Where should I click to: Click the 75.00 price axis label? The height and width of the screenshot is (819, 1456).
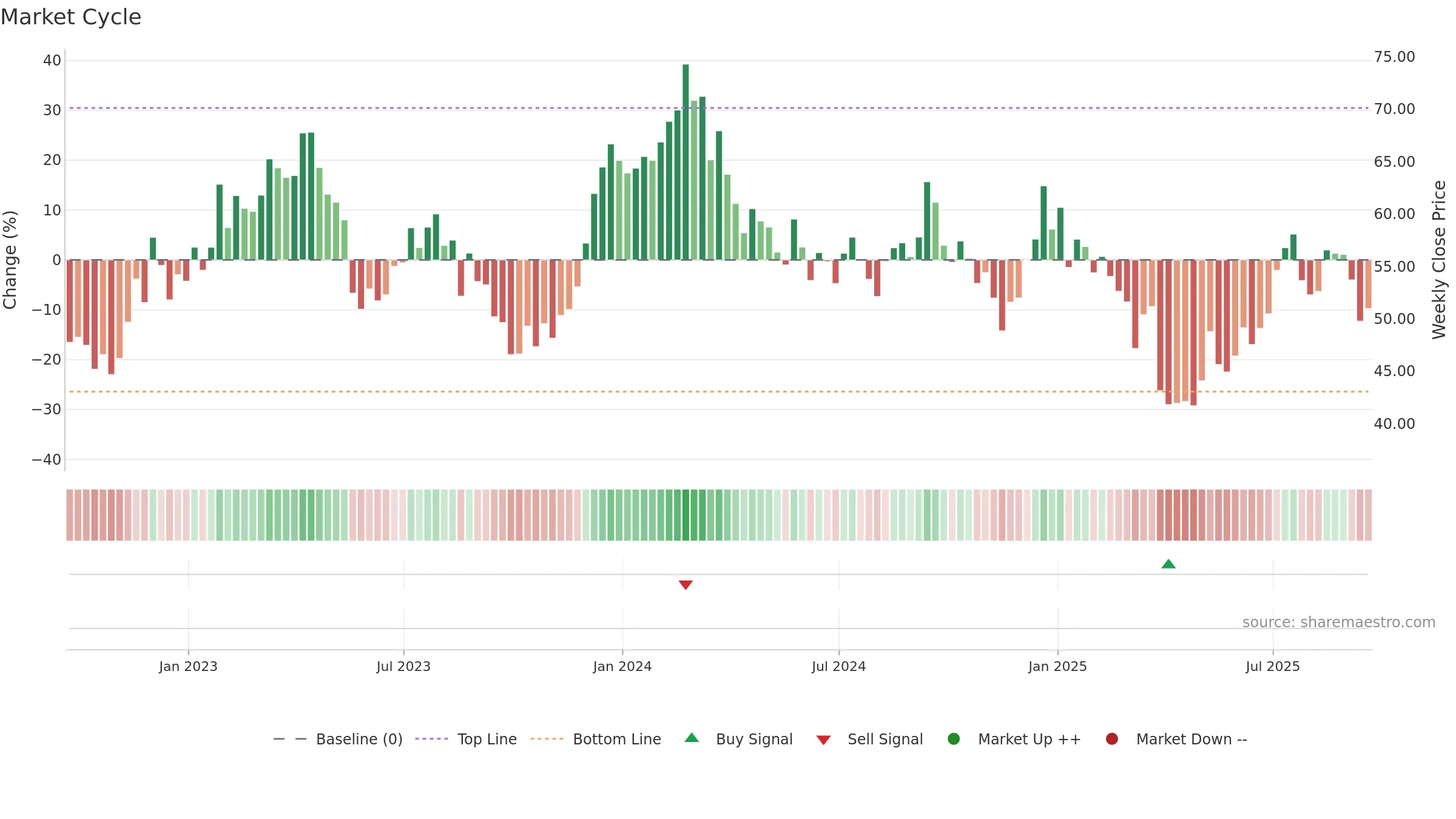[x=1394, y=57]
